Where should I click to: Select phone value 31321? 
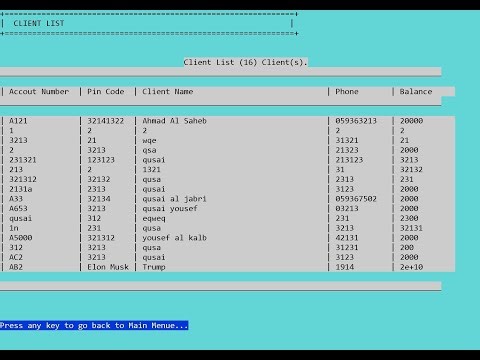pyautogui.click(x=347, y=140)
